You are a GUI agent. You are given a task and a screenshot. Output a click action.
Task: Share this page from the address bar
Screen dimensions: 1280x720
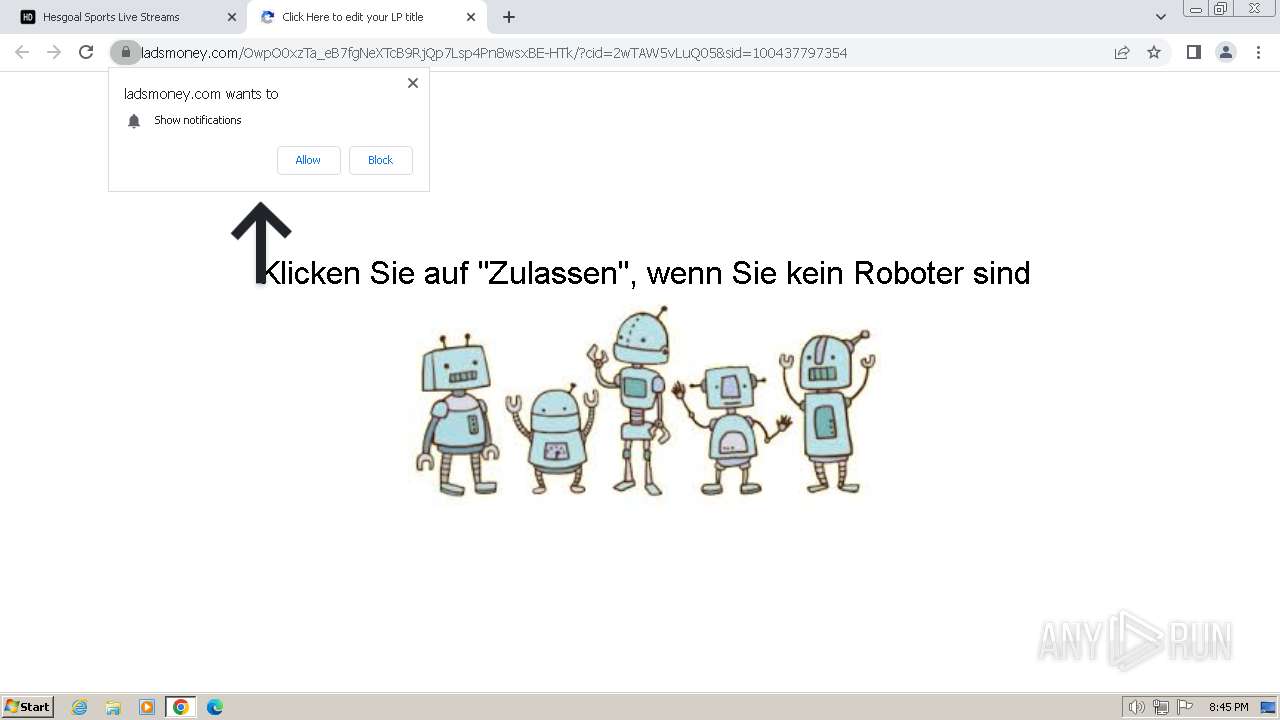[x=1122, y=53]
